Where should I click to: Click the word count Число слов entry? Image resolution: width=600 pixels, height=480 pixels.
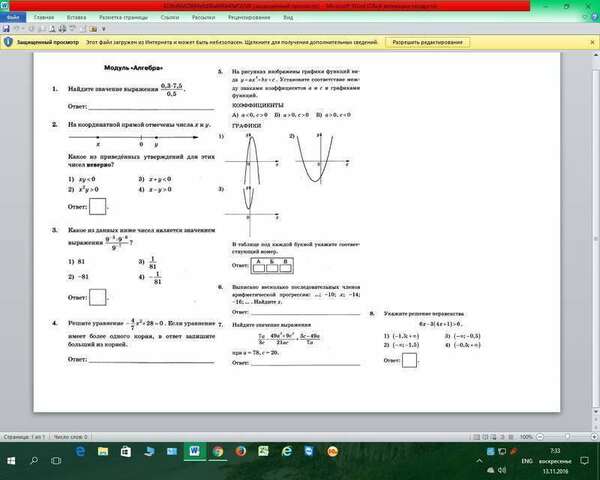point(70,436)
